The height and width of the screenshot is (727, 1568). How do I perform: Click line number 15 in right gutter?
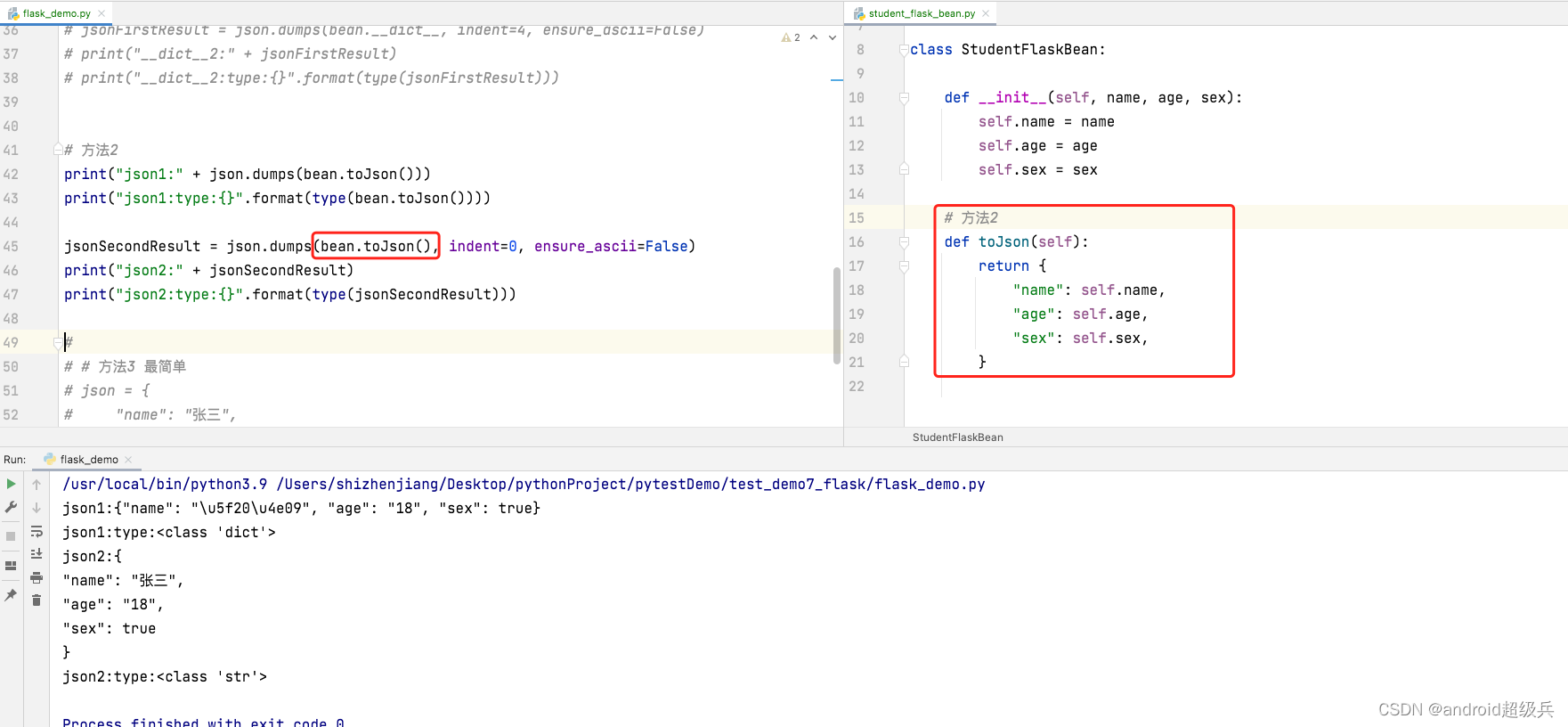tap(857, 217)
